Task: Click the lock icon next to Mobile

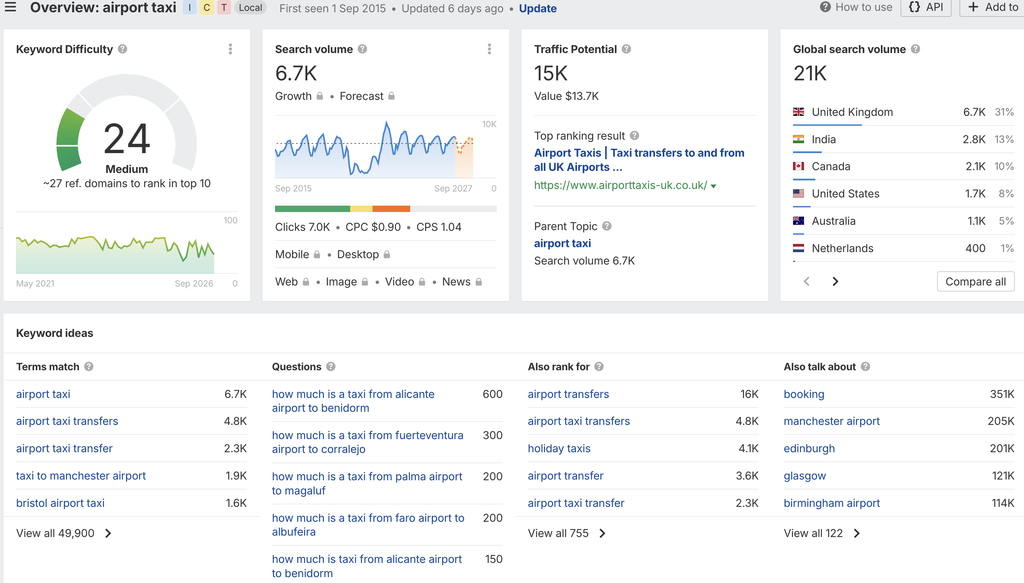Action: pos(317,255)
